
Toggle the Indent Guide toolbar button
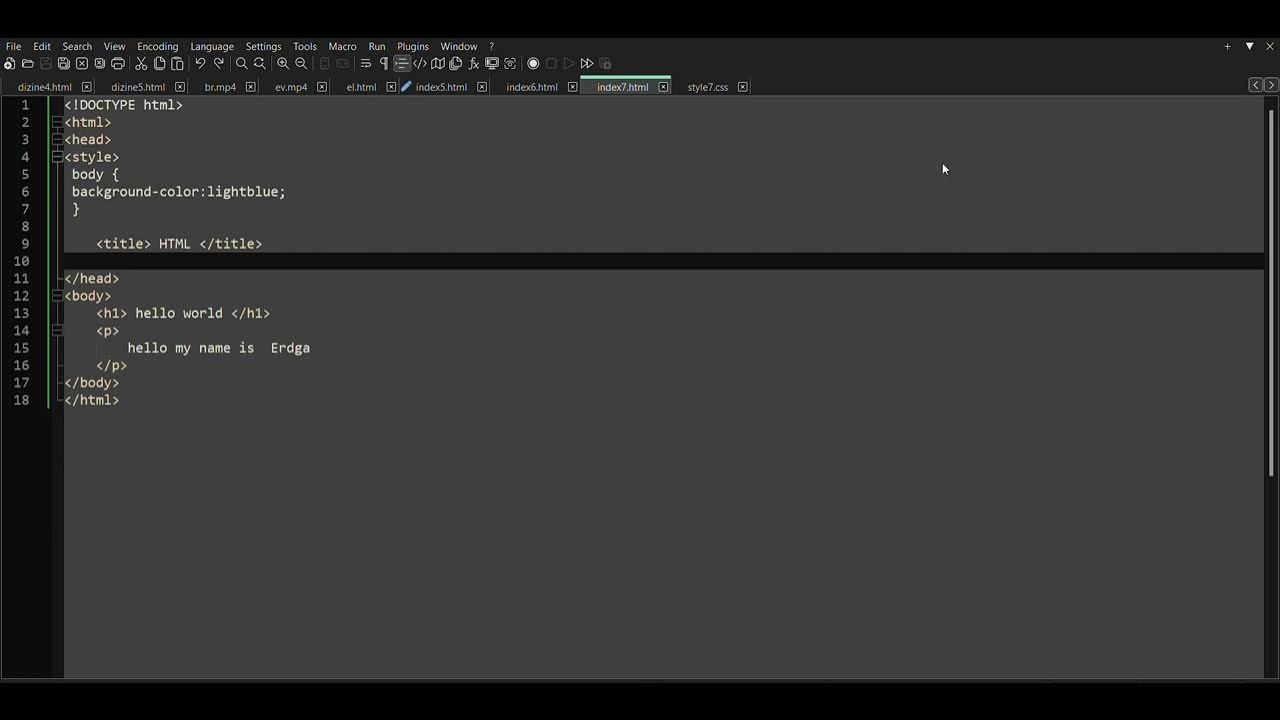point(402,63)
